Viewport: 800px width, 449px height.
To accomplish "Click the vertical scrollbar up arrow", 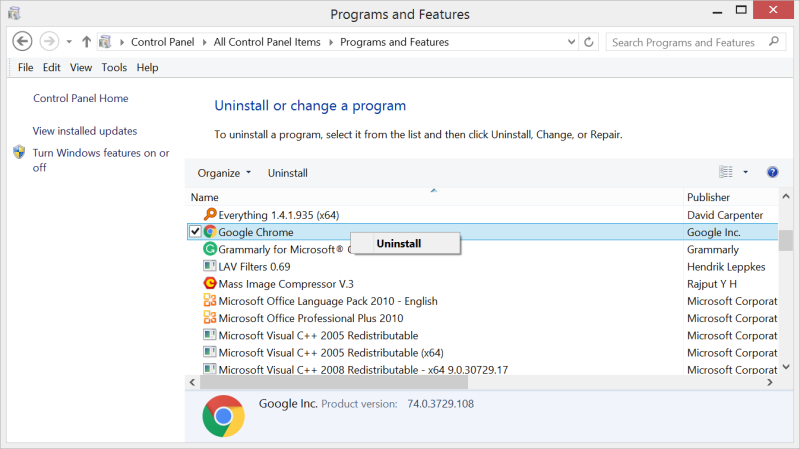I will click(x=786, y=196).
